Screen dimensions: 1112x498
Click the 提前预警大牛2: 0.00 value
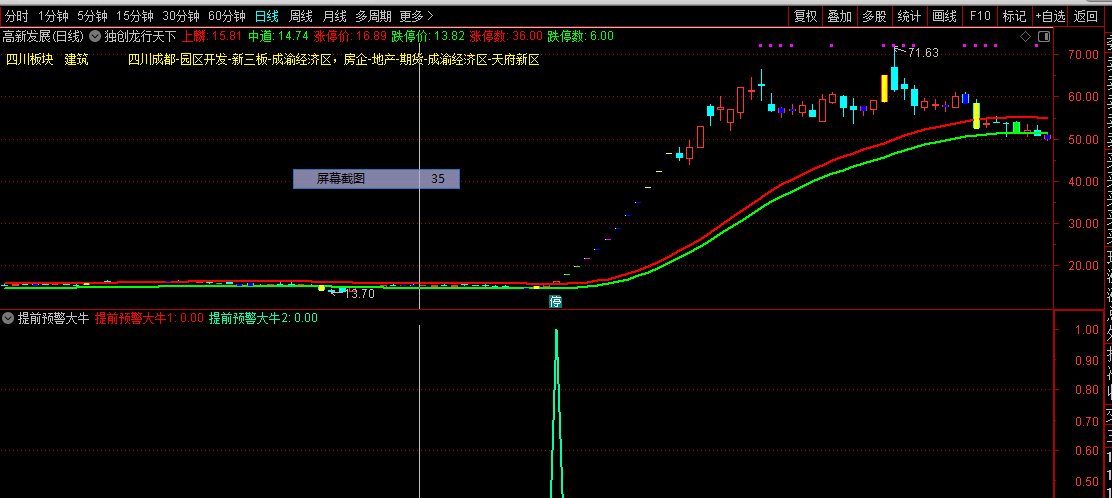[263, 319]
